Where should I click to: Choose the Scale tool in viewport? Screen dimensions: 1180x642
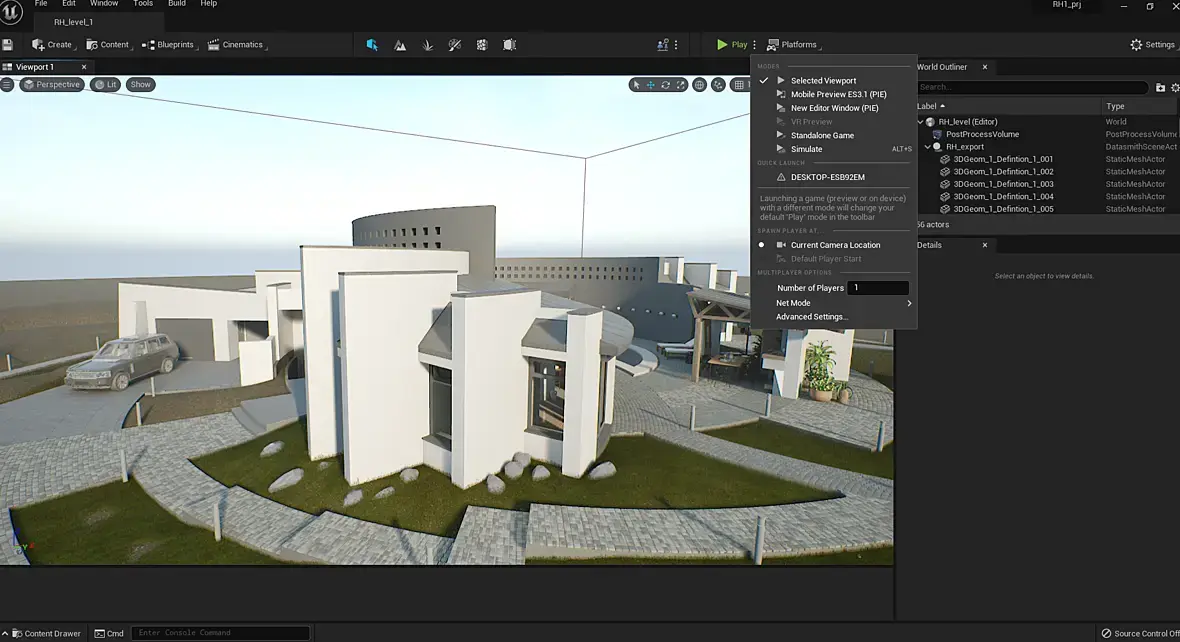pyautogui.click(x=680, y=85)
